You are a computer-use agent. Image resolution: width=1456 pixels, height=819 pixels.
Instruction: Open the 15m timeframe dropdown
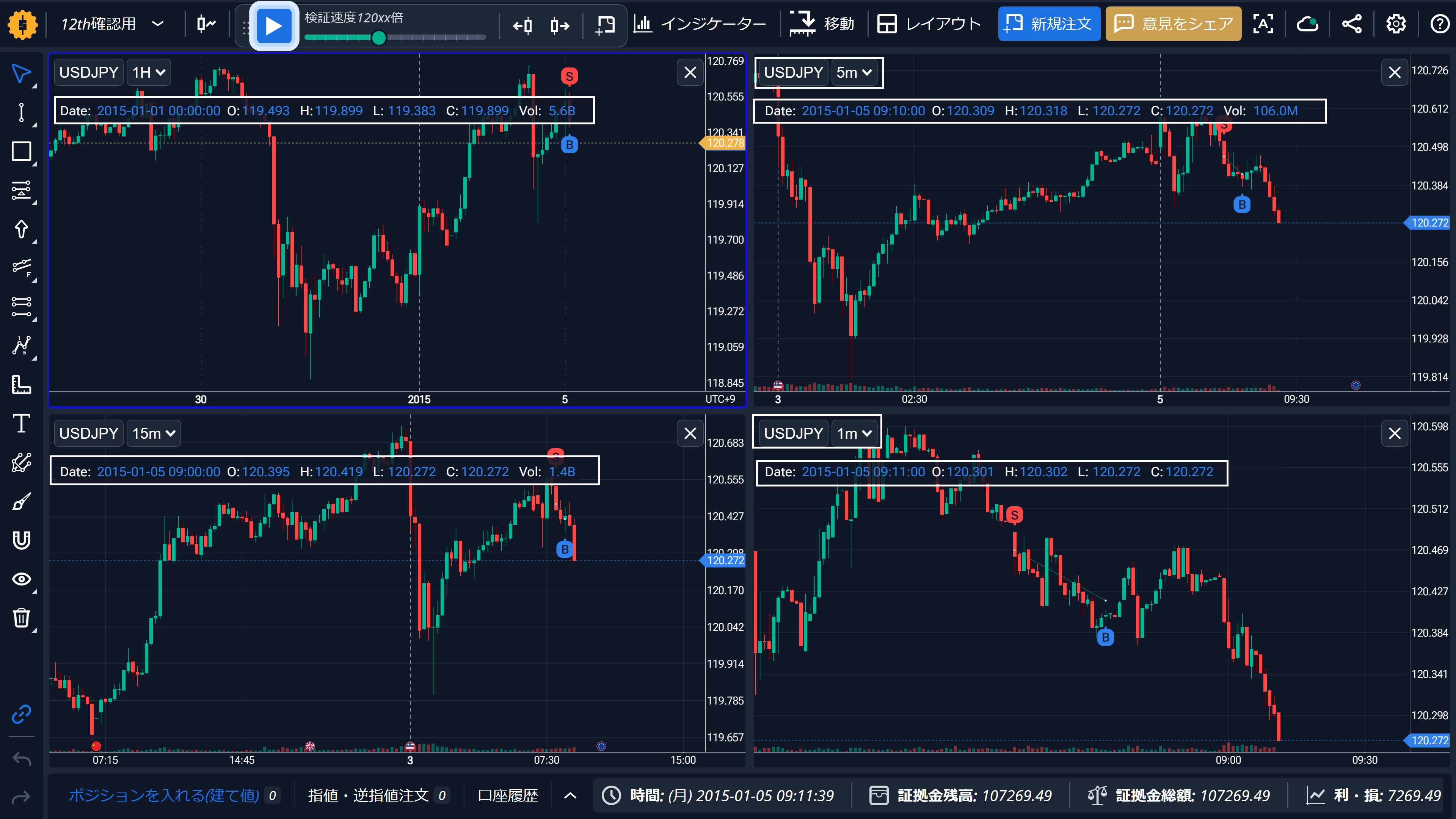point(154,433)
